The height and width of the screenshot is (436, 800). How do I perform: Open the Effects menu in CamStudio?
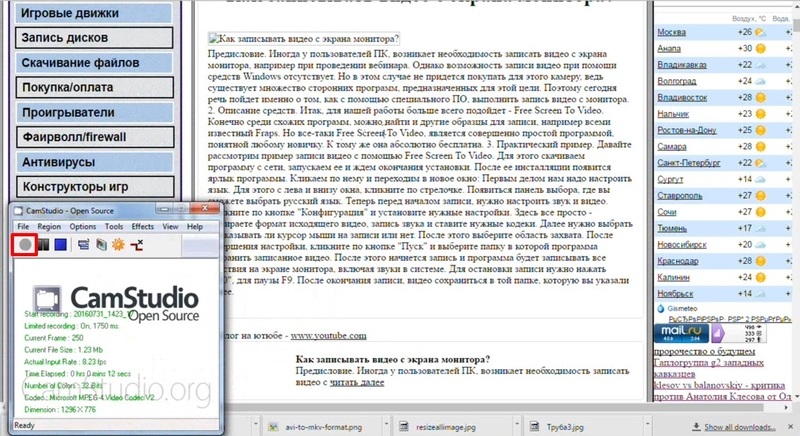coord(142,226)
